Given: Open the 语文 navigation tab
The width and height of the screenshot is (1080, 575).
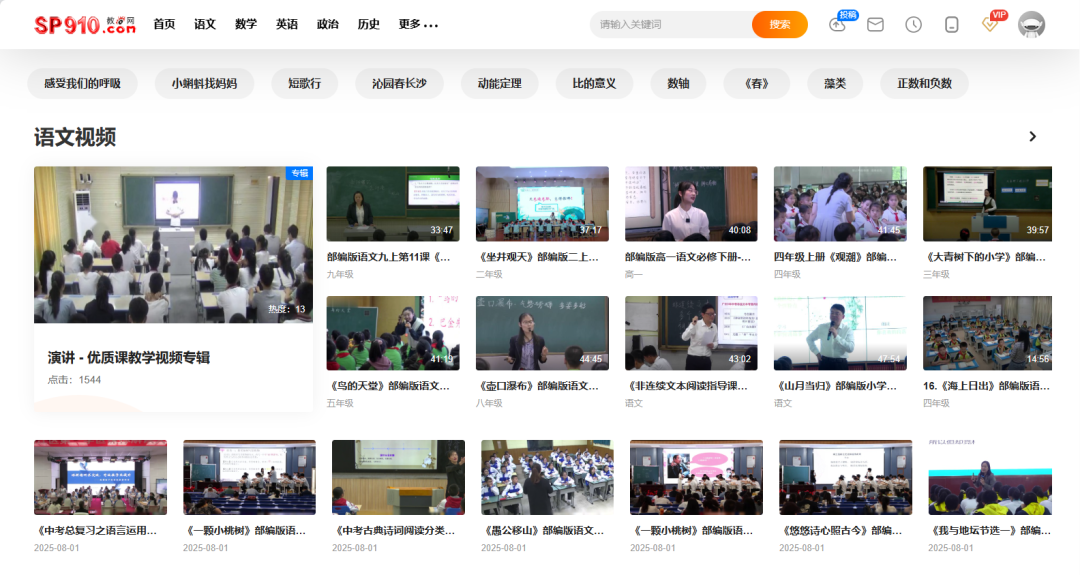Looking at the screenshot, I should (205, 24).
